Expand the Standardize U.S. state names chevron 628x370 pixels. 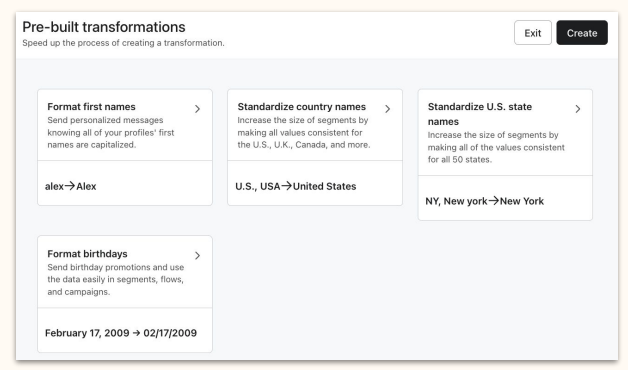coord(578,109)
